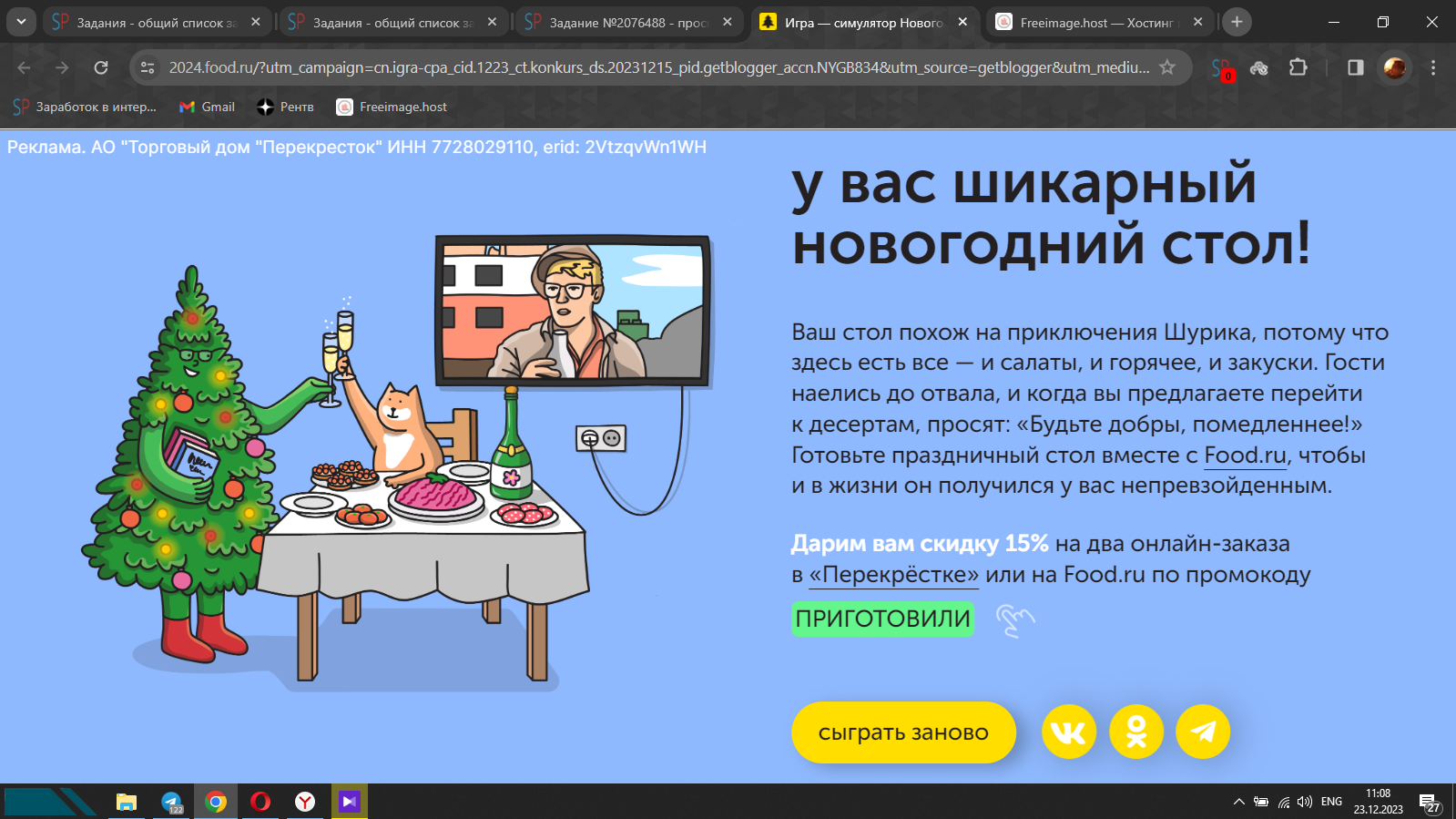Expand the tab search dropdown arrow
1456x819 pixels.
(21, 22)
